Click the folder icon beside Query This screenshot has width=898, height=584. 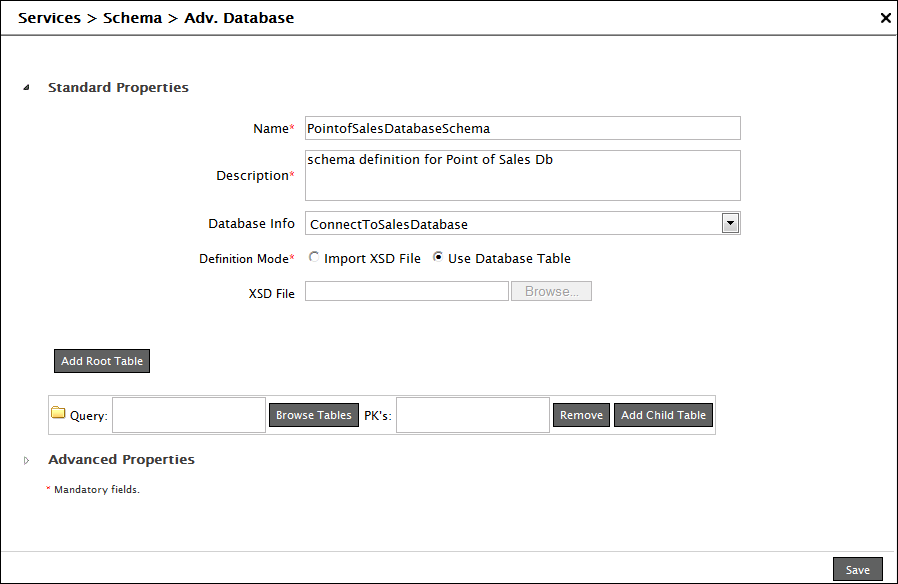click(x=58, y=414)
